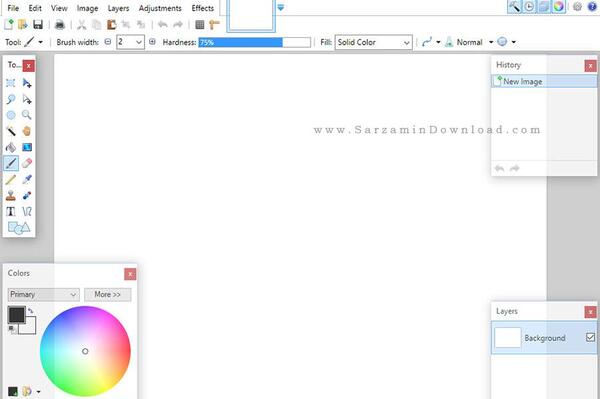Select the Text tool
Viewport: 600px width, 399px height.
(11, 212)
